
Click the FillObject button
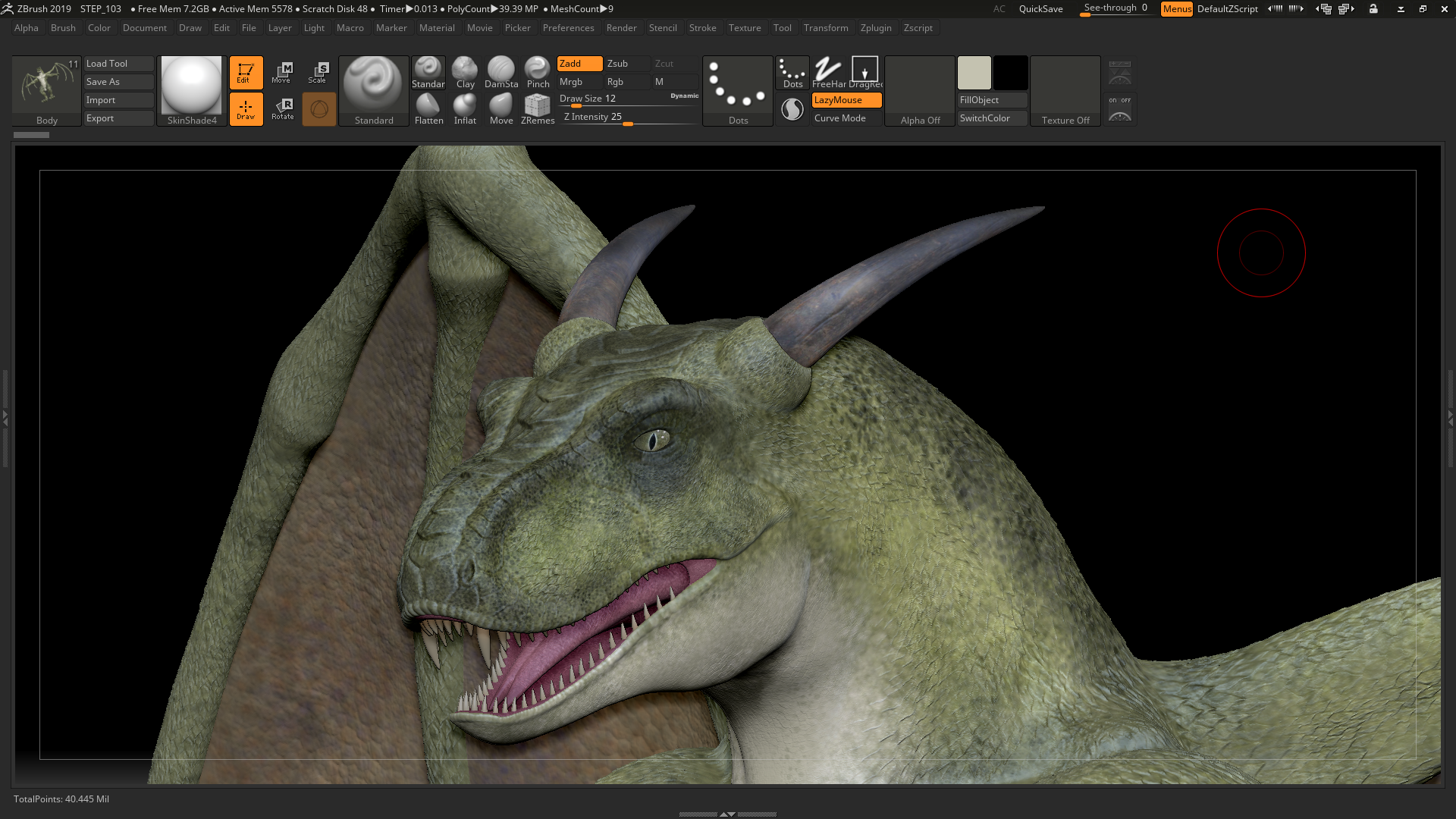coord(991,100)
